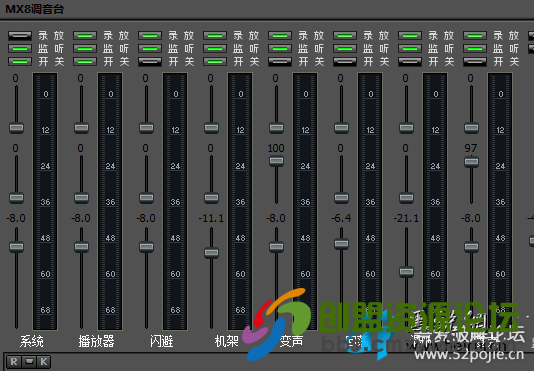Switch off 开关 for the 机架 channel

click(215, 61)
